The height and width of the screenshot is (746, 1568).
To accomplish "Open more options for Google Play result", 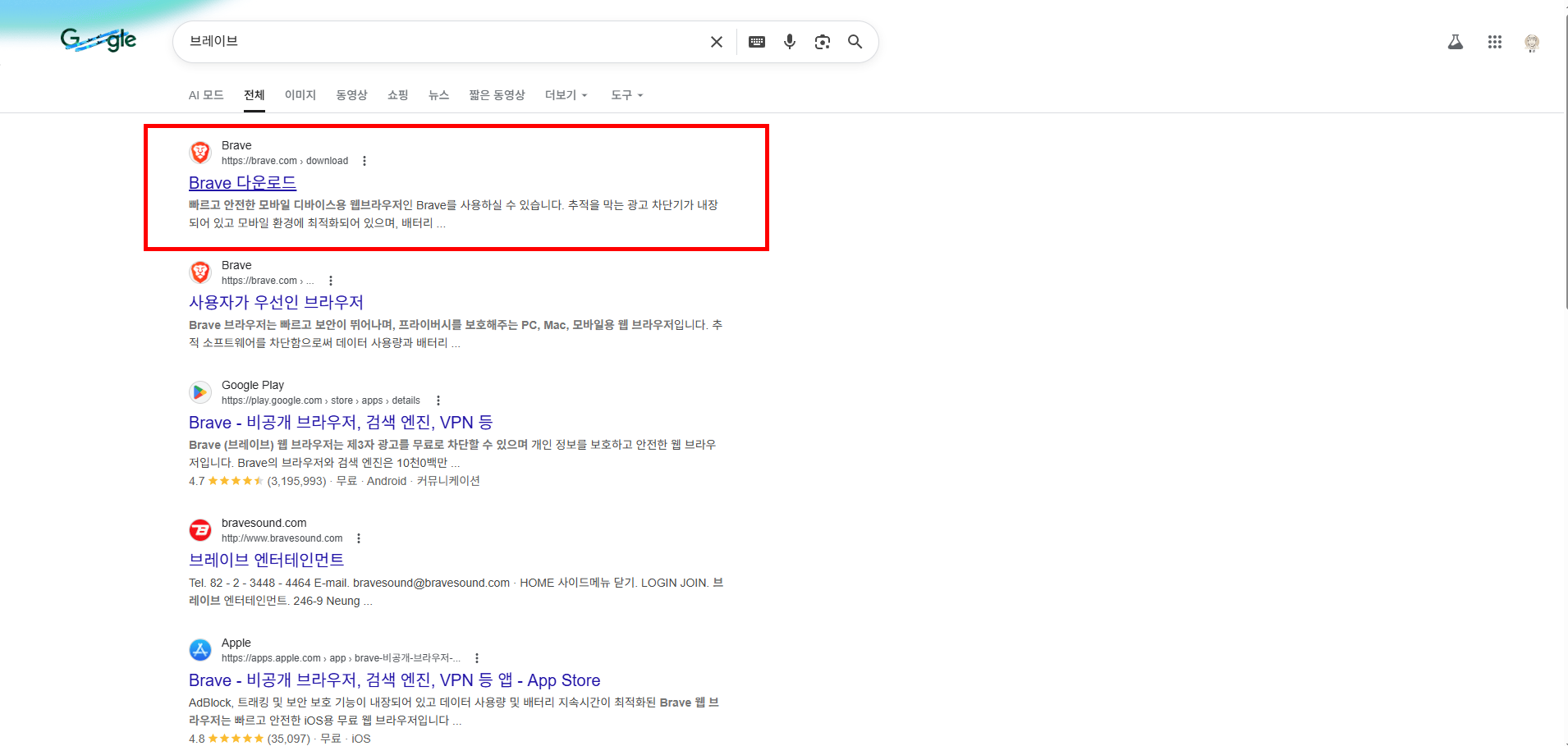I will click(x=438, y=400).
